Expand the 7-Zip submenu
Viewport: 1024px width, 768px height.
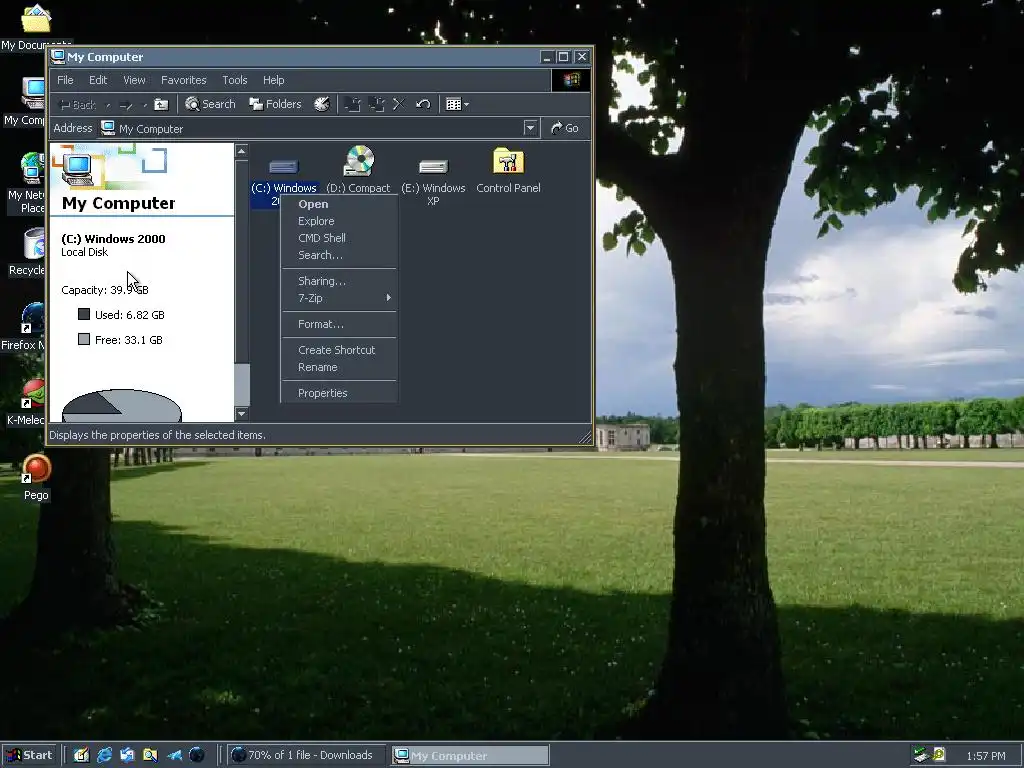point(338,298)
